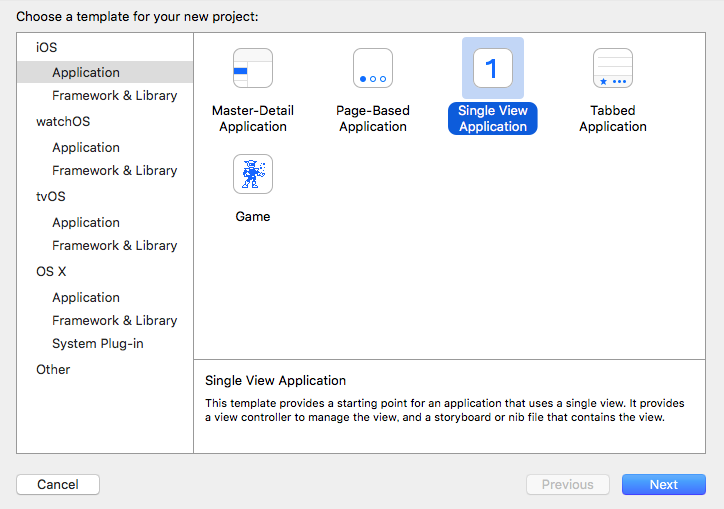Screen dimensions: 724x509
Task: Click the disabled Previous button
Action: pyautogui.click(x=567, y=485)
